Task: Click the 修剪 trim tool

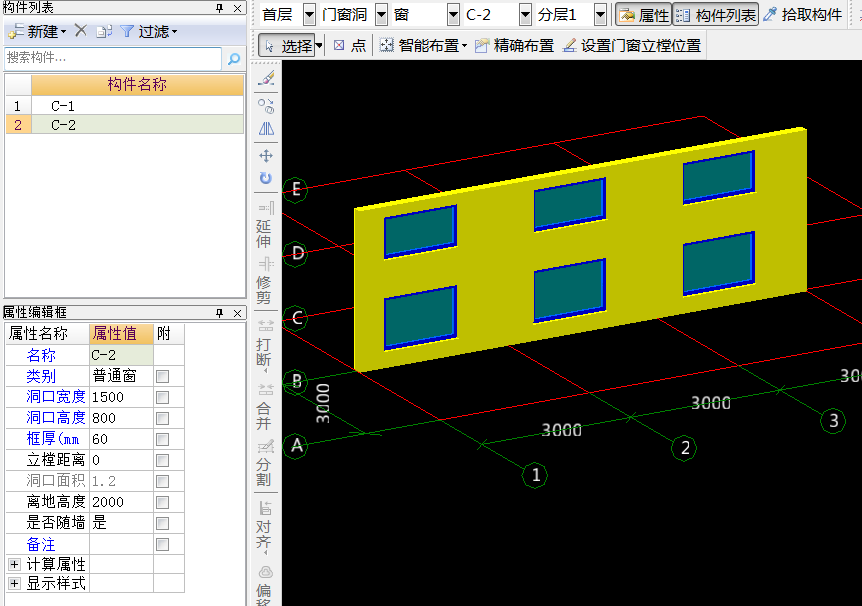Action: (265, 281)
